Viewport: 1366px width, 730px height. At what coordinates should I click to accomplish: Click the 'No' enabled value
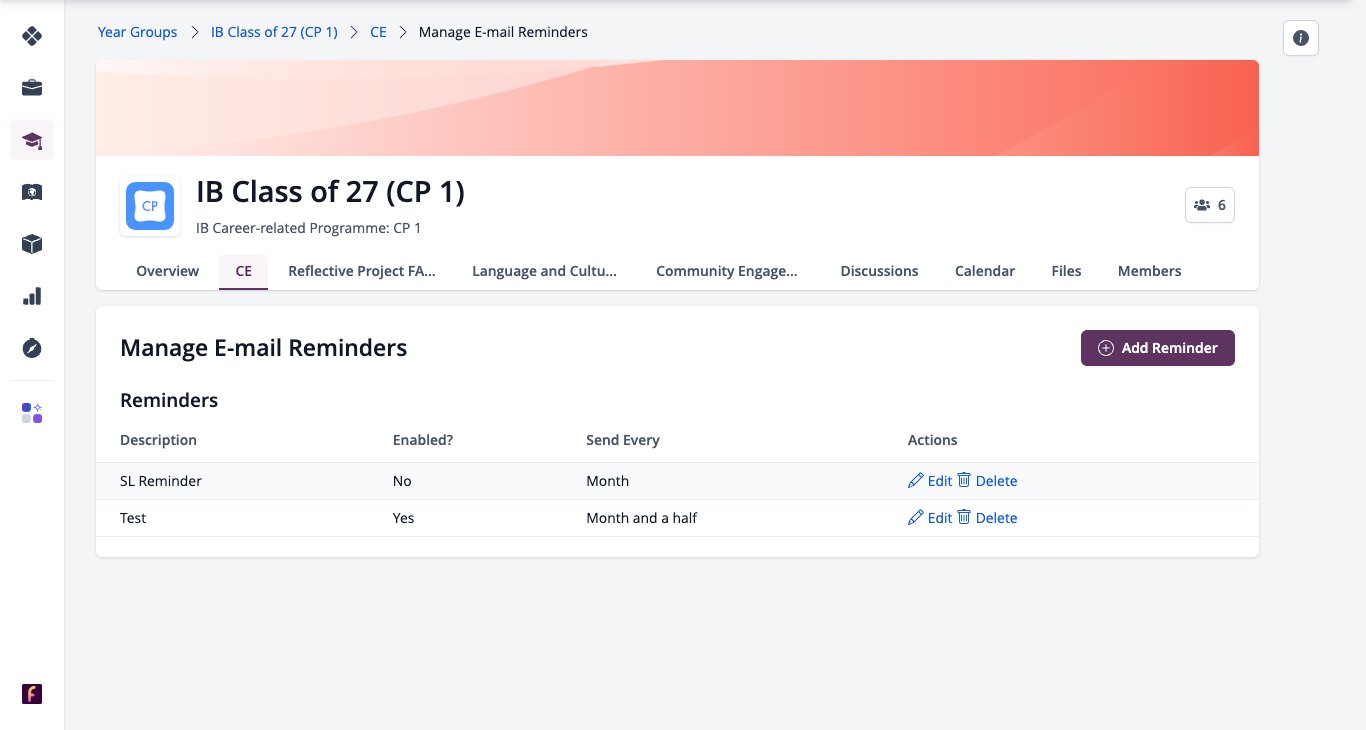[x=402, y=481]
